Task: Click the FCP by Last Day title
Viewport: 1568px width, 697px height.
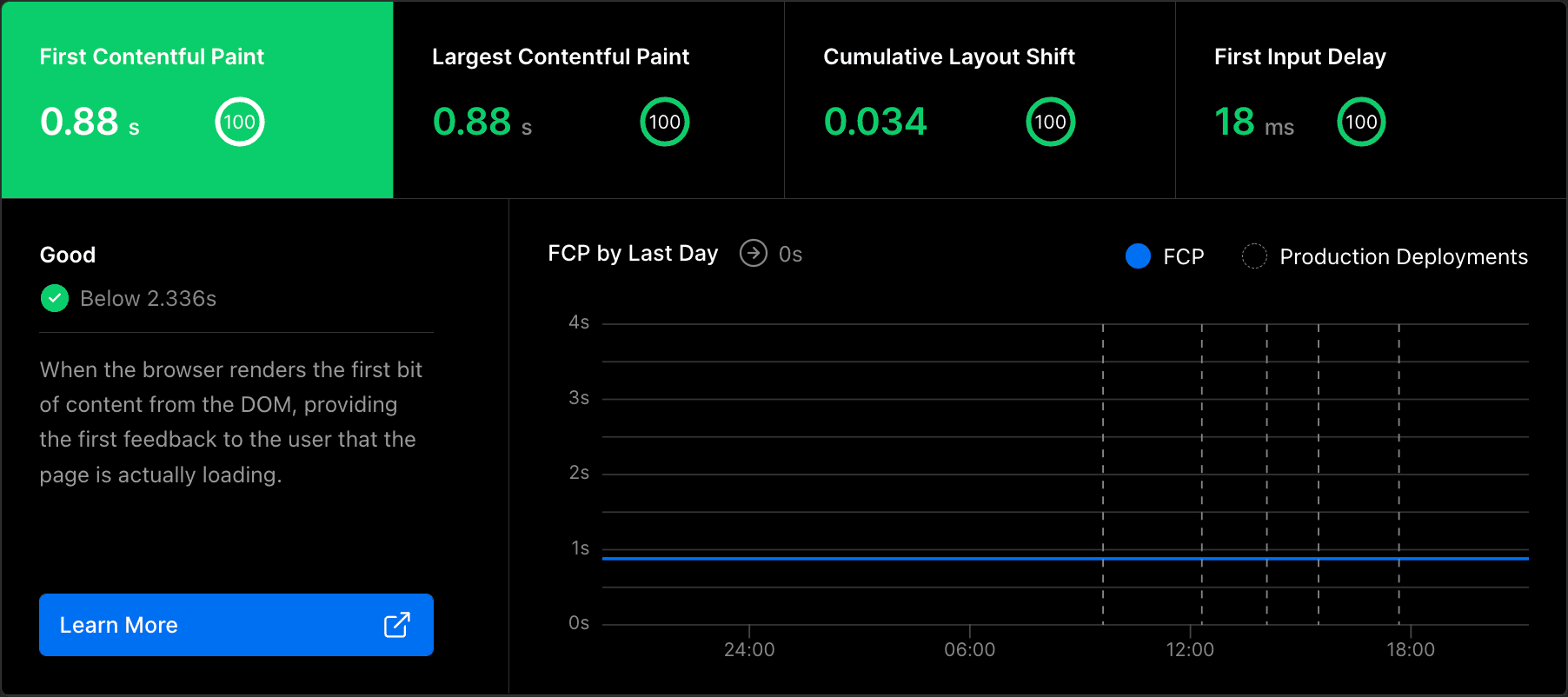Action: point(633,253)
